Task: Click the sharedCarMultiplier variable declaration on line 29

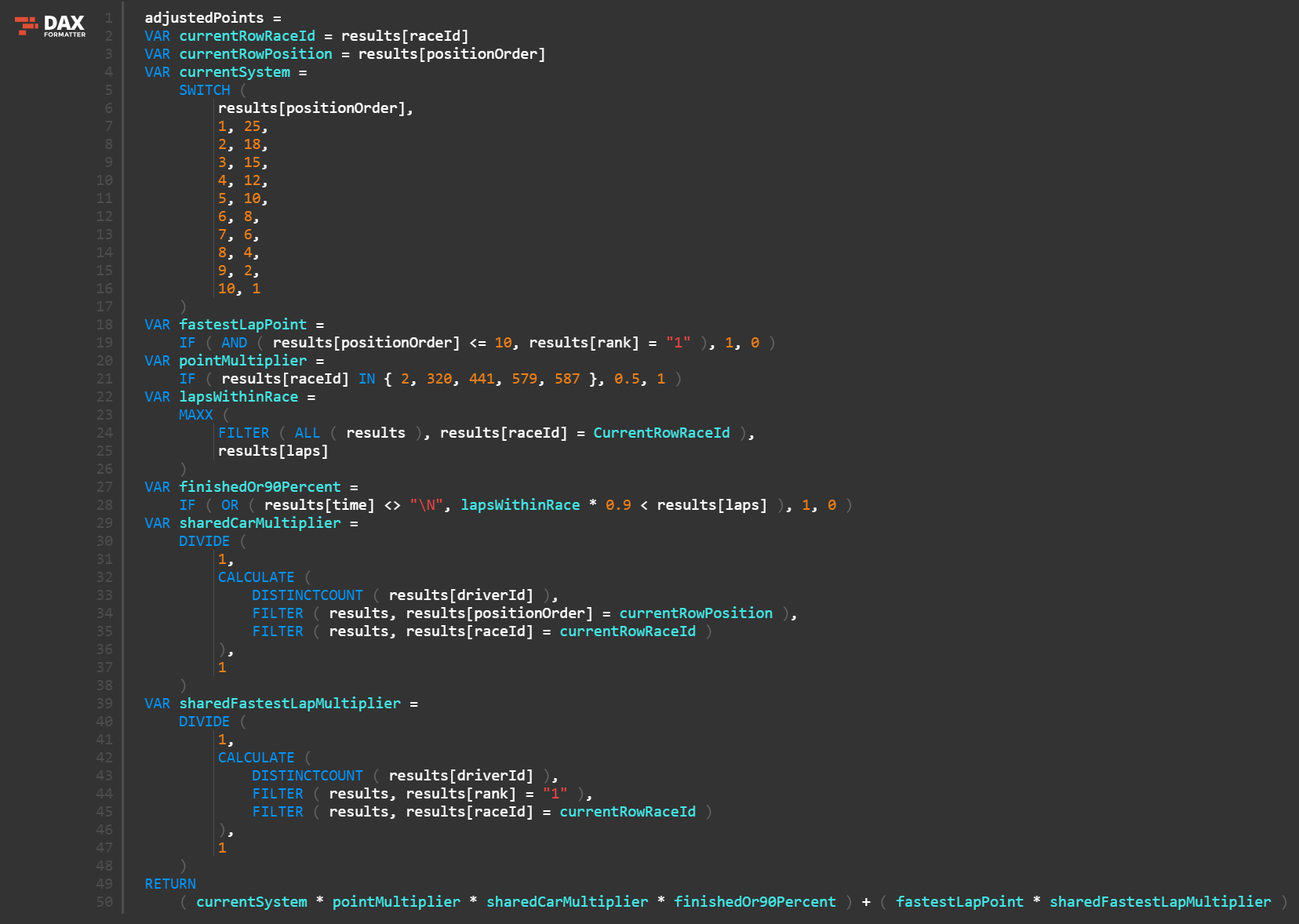Action: pos(260,523)
